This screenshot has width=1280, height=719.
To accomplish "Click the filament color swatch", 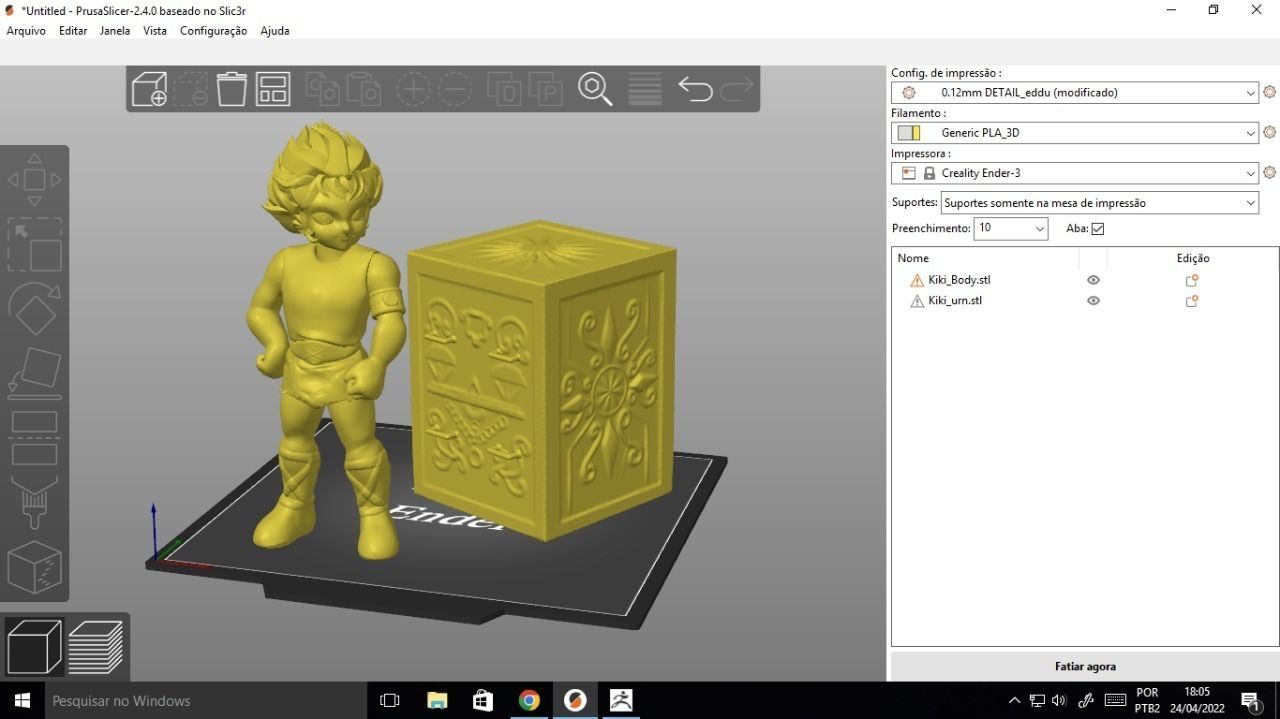I will [x=909, y=132].
